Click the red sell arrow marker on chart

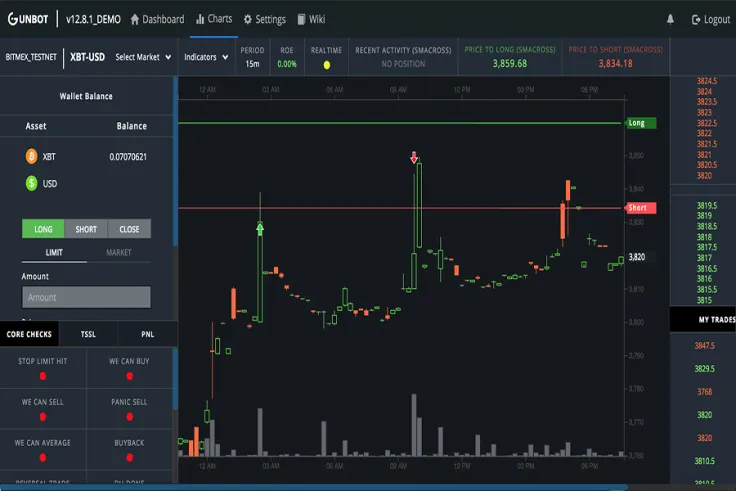(414, 157)
